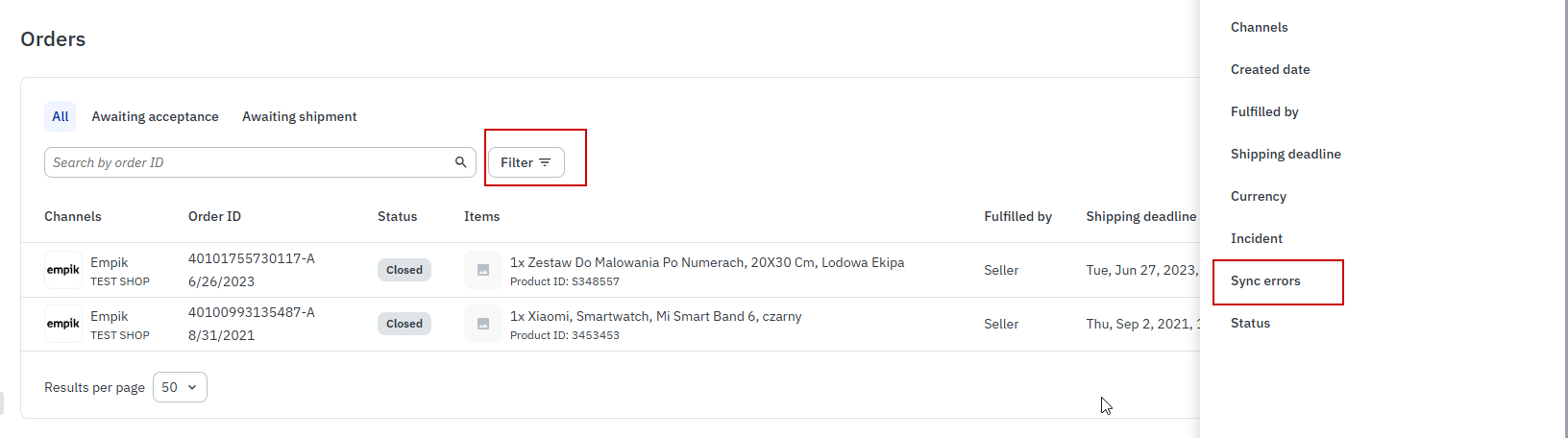Image resolution: width=1568 pixels, height=438 pixels.
Task: Click the Empik logo in second order row
Action: 63,324
